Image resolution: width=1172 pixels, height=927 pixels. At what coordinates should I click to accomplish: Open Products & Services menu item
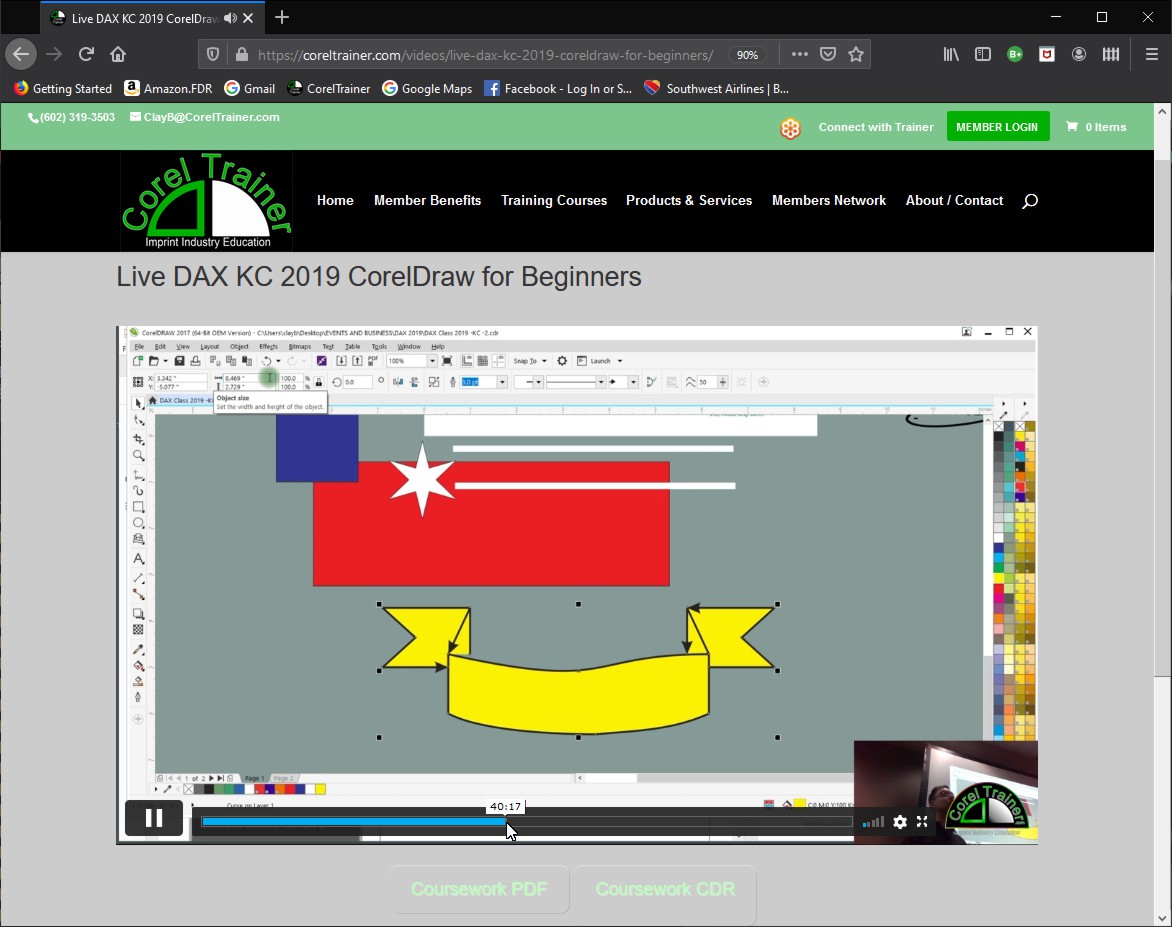[x=689, y=200]
